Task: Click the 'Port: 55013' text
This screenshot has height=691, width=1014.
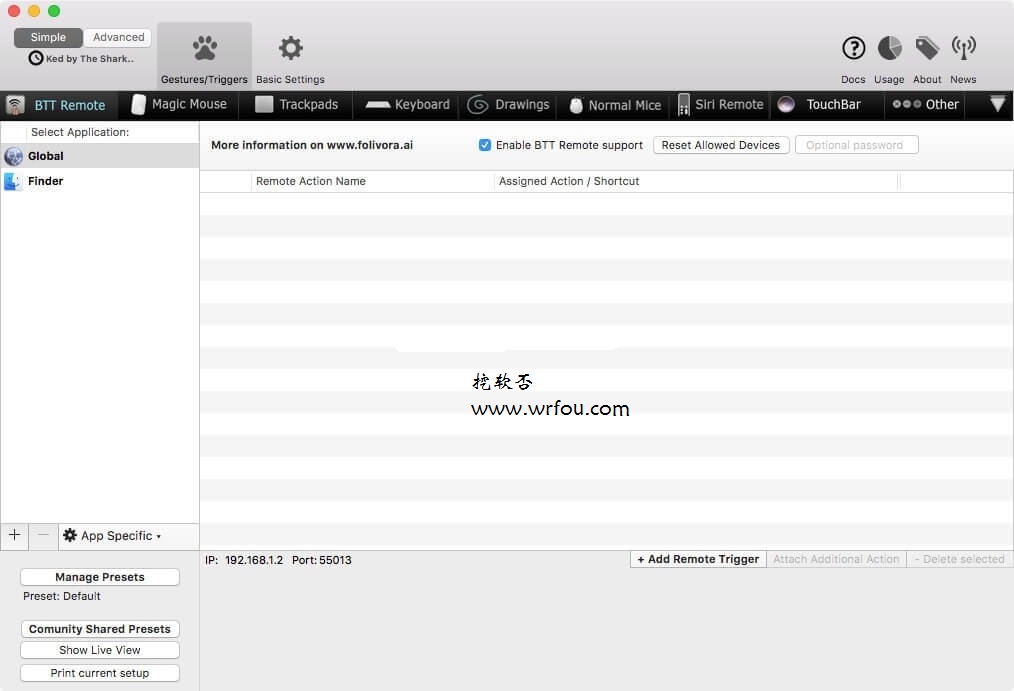Action: tap(321, 560)
